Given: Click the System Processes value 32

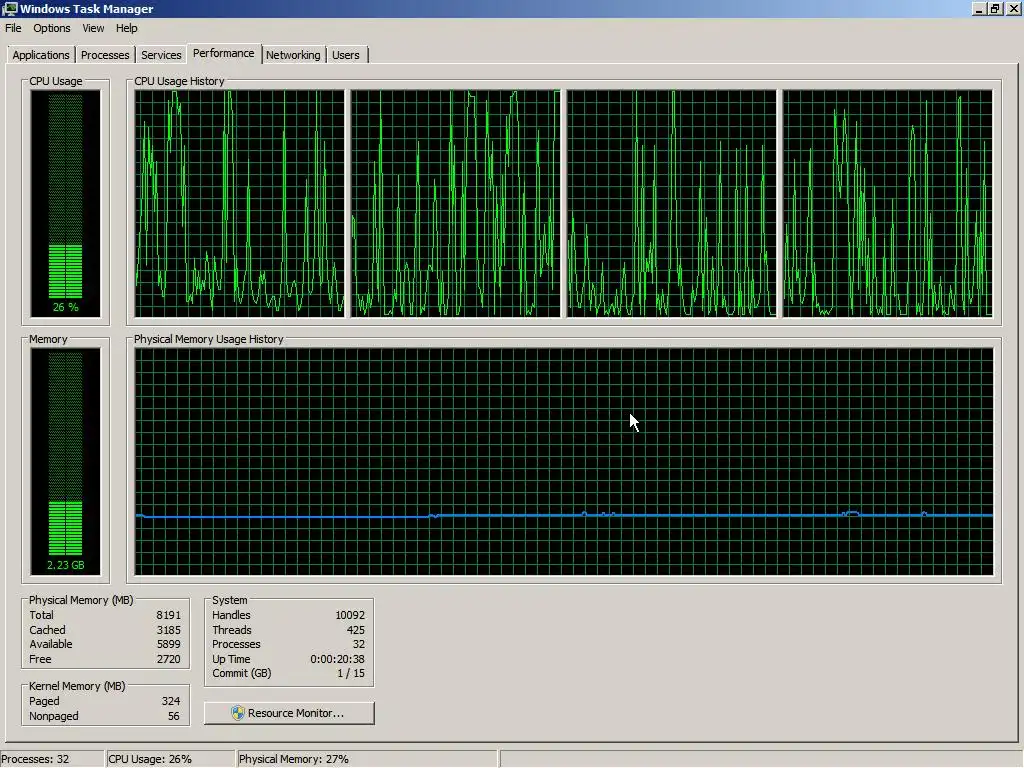Looking at the screenshot, I should [359, 644].
